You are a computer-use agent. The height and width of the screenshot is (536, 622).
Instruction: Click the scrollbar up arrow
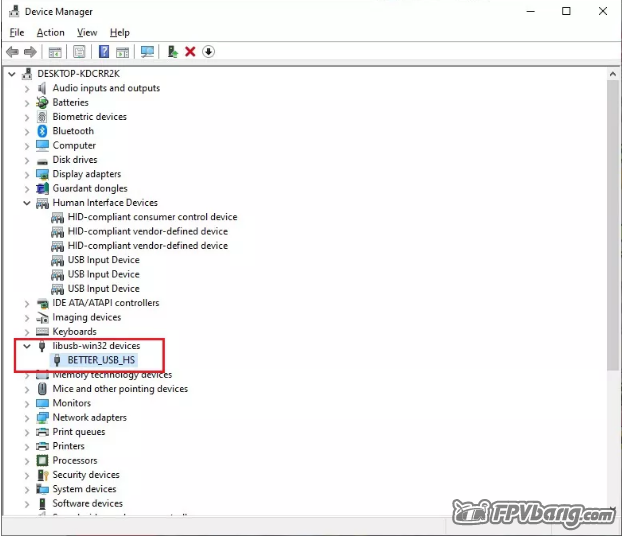[612, 74]
